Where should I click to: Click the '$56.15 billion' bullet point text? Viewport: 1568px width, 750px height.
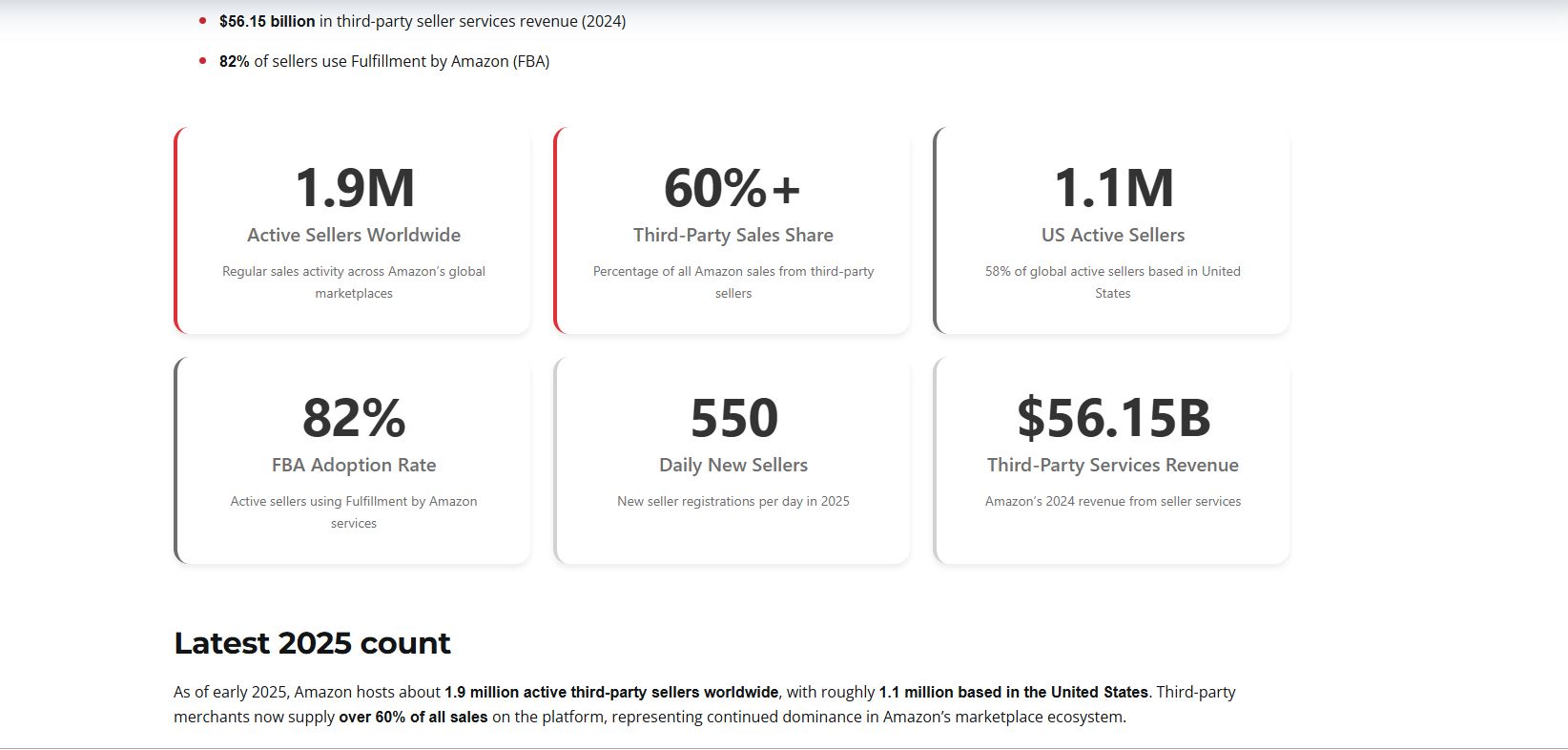pyautogui.click(x=423, y=21)
